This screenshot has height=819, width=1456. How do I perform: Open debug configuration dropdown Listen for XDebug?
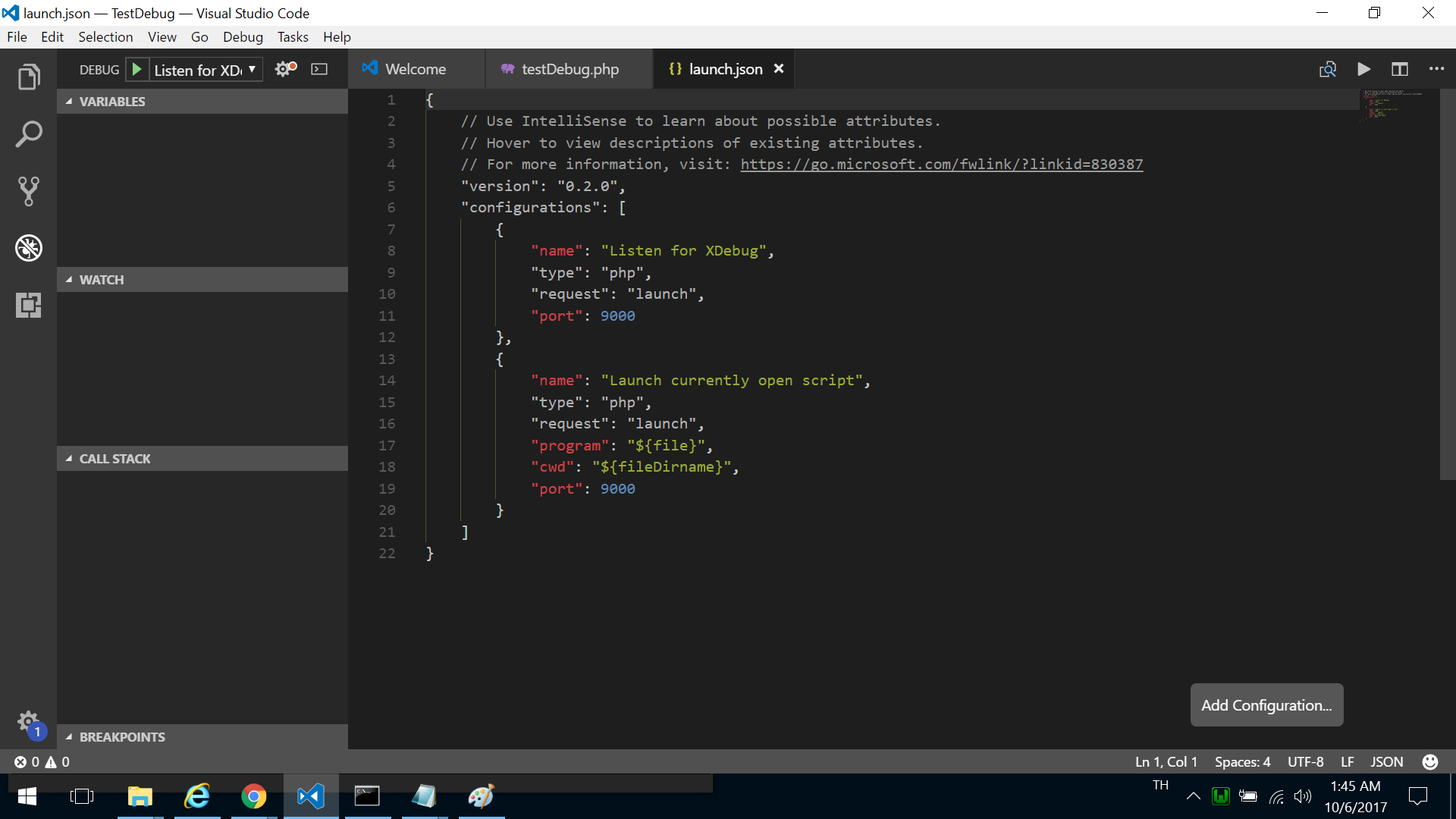206,70
